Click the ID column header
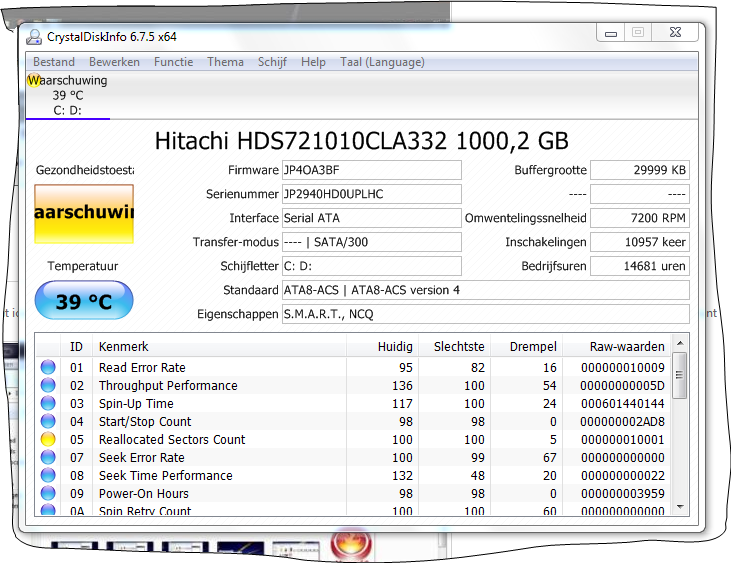 click(76, 346)
